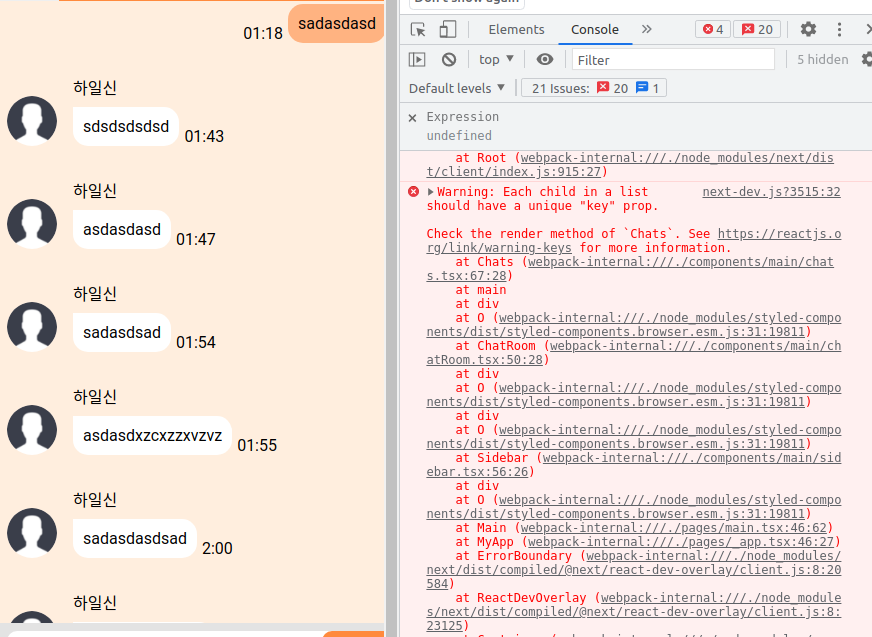872x637 pixels.
Task: Open the react-dev-overlay client.js:8:20584 link
Action: (x=634, y=570)
